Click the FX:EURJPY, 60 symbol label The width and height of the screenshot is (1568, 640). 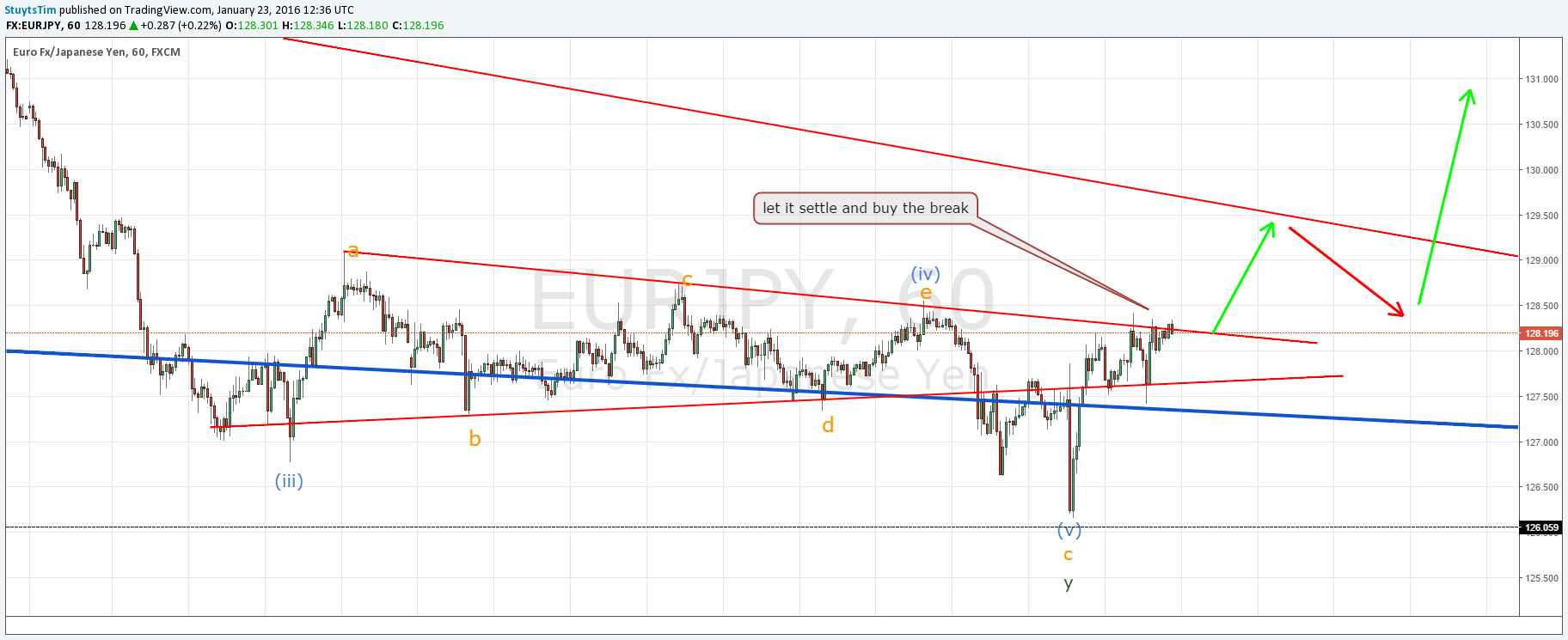[x=43, y=26]
